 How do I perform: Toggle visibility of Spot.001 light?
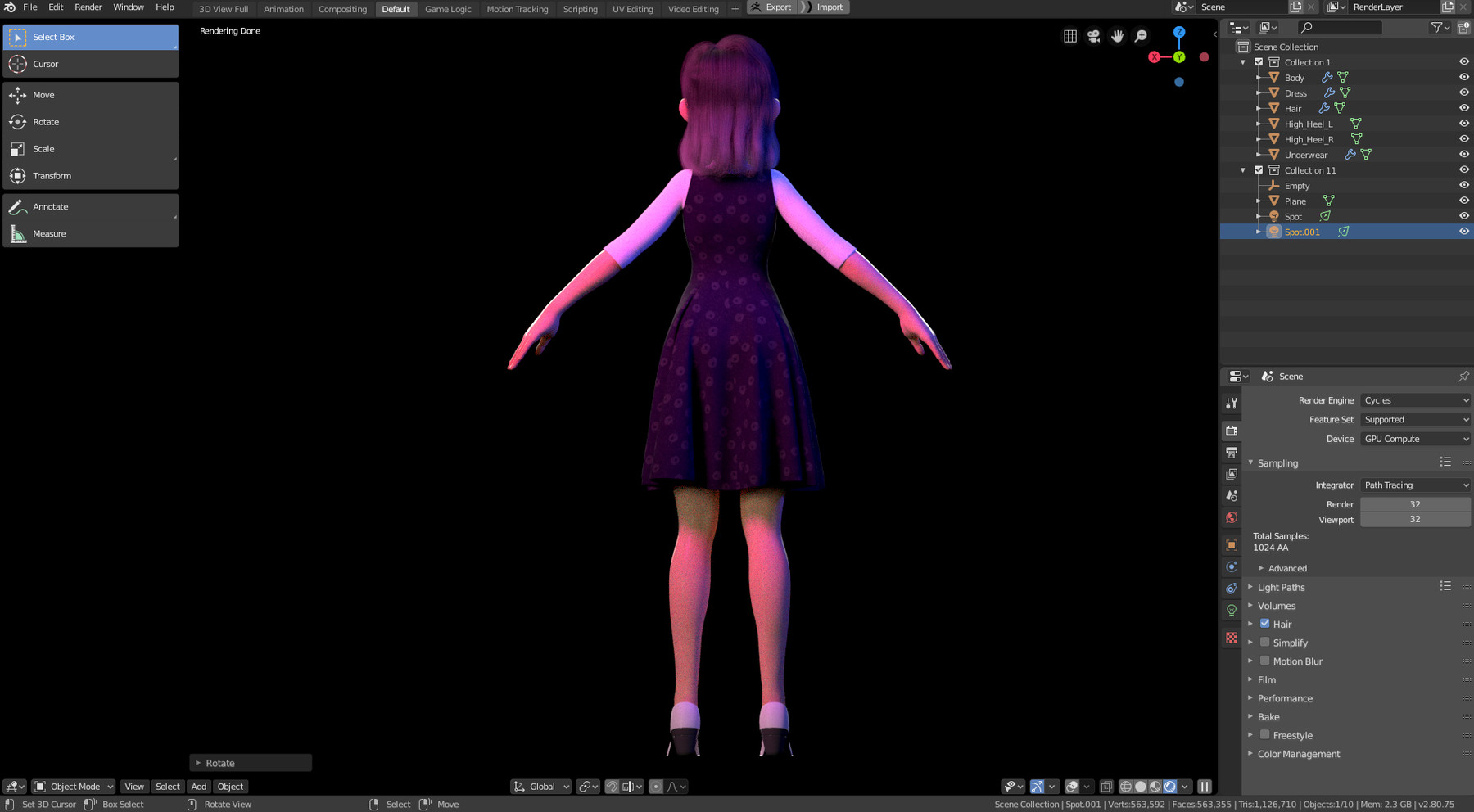pyautogui.click(x=1464, y=232)
